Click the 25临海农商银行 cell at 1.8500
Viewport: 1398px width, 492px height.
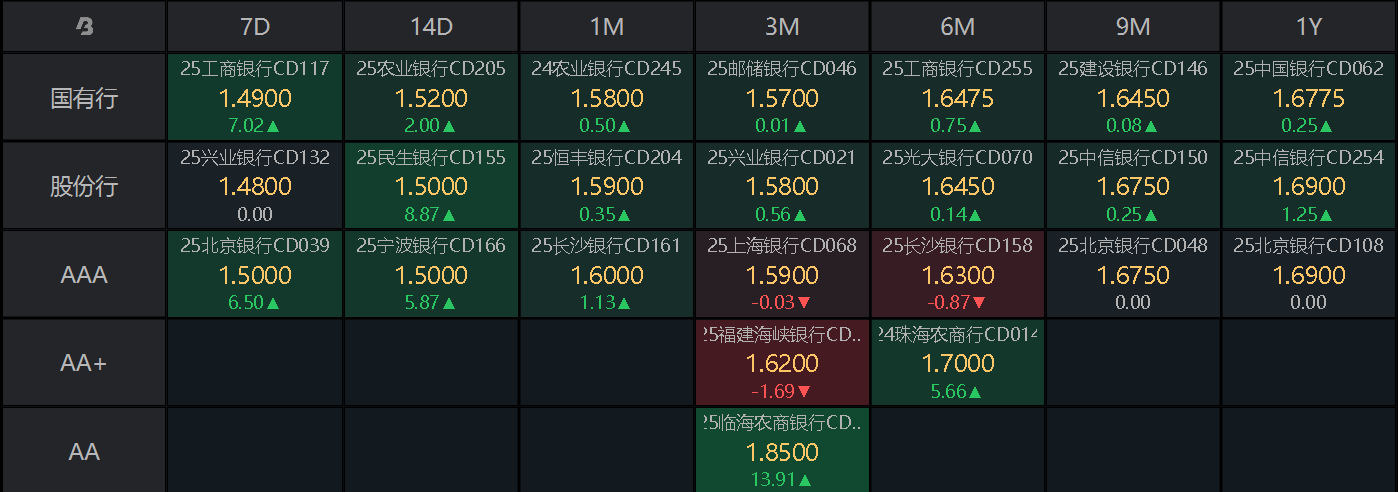pos(782,451)
